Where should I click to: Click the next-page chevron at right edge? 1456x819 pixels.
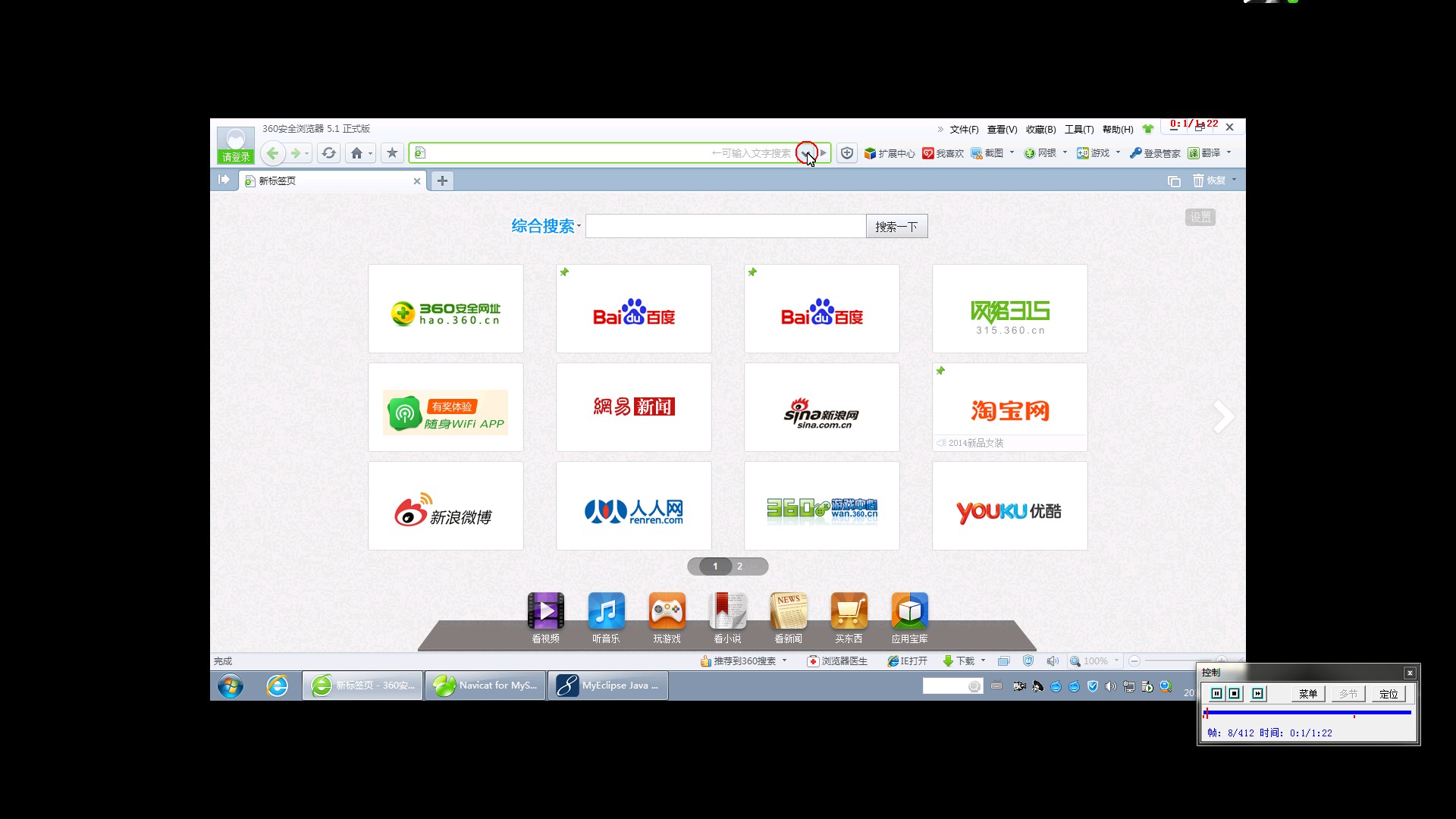click(1222, 416)
